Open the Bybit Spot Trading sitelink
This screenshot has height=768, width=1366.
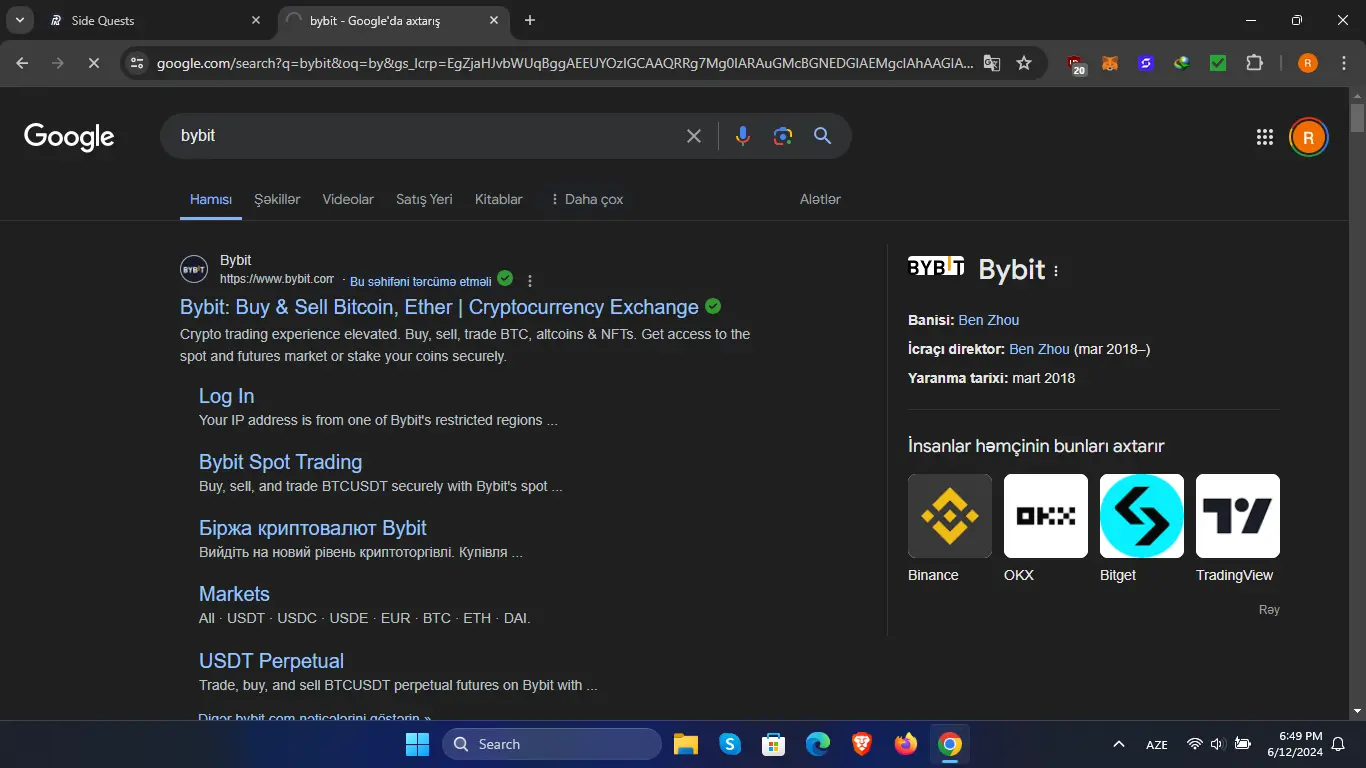280,462
